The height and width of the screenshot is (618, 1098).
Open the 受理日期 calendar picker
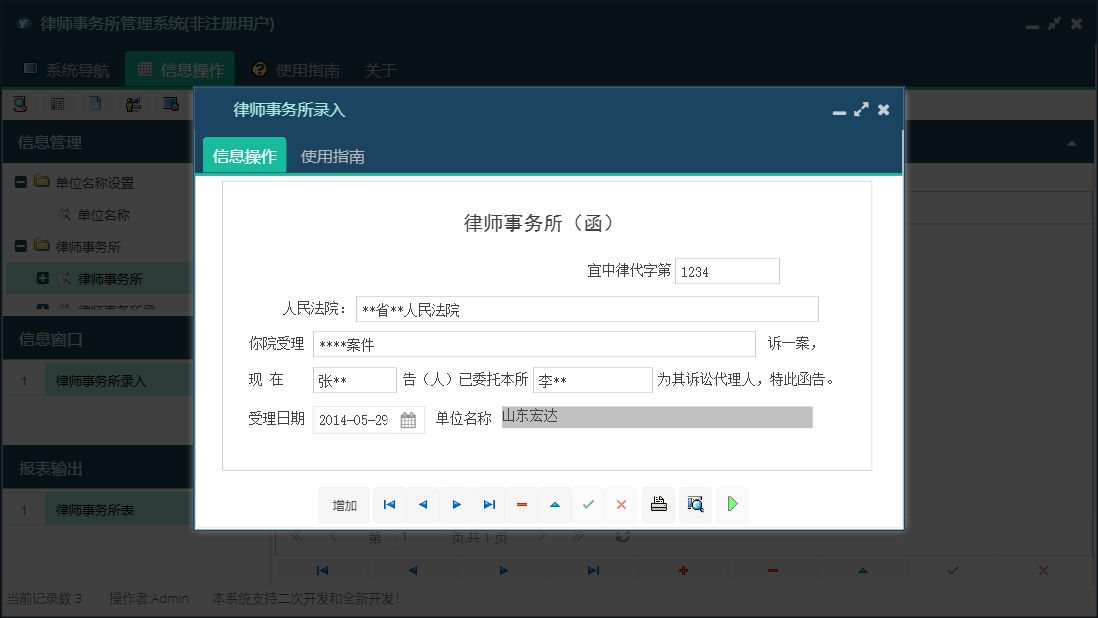coord(409,420)
